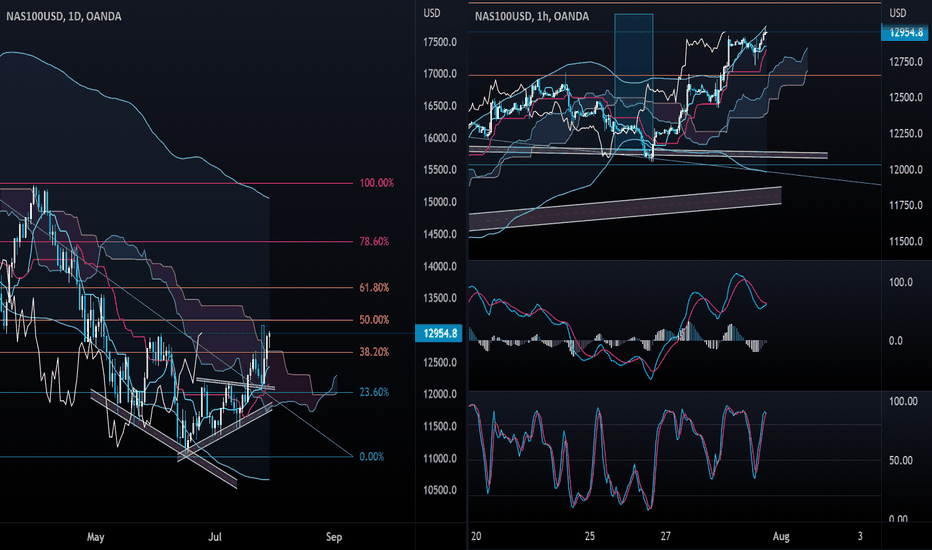Click the 100.00% Fibonacci level label
The height and width of the screenshot is (550, 932).
[376, 183]
